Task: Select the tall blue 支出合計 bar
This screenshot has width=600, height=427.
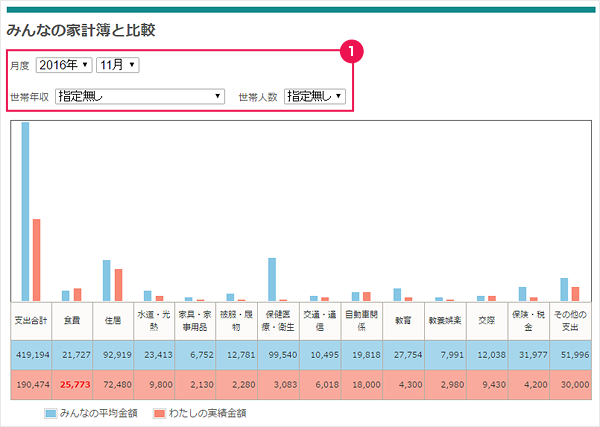Action: coord(25,210)
